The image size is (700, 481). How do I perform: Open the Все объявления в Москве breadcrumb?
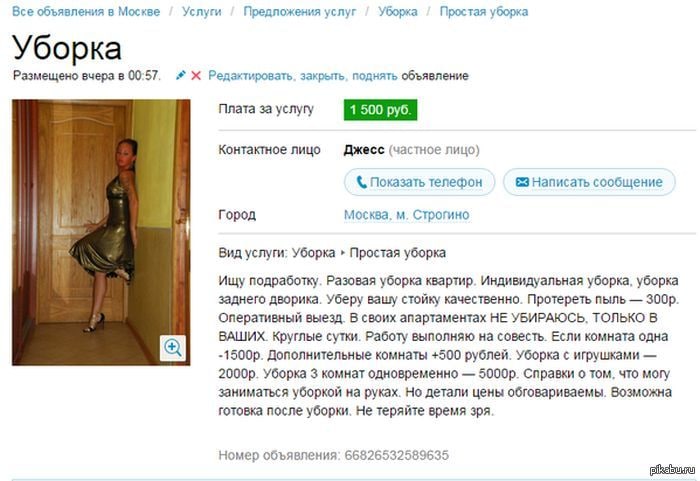click(x=86, y=12)
